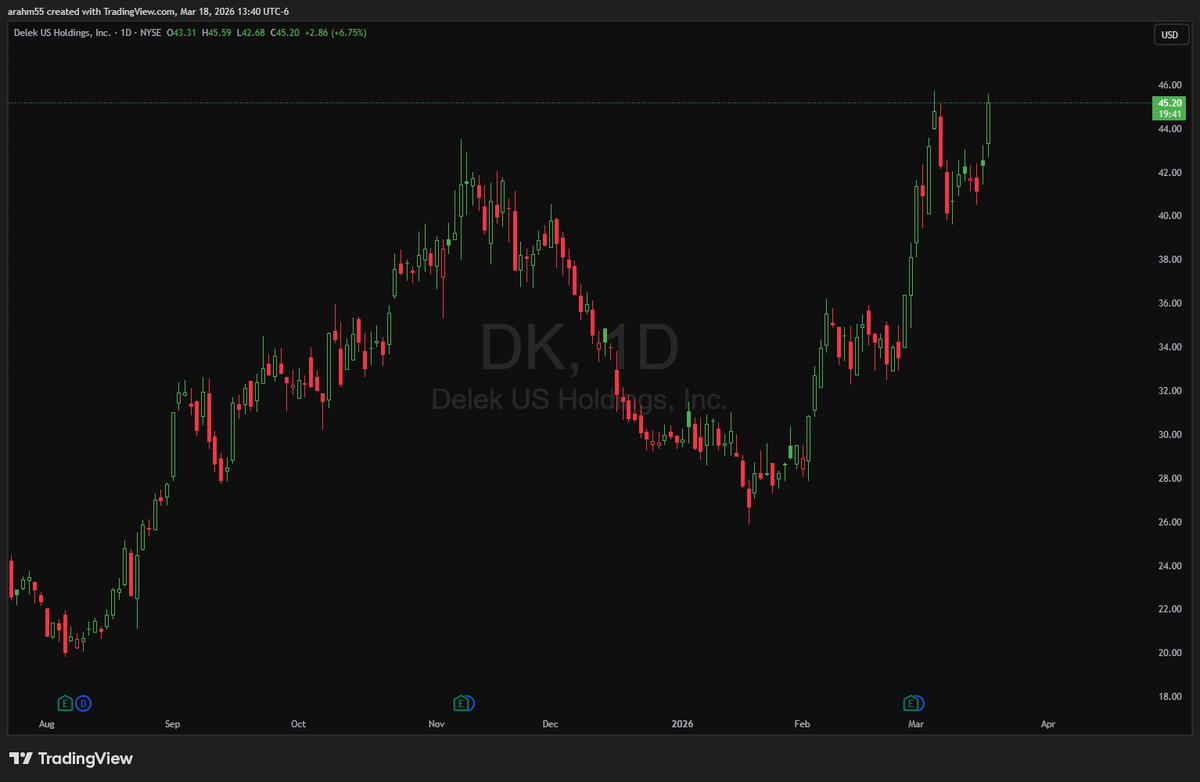The width and height of the screenshot is (1200, 782).
Task: Click the Nov label on time axis
Action: pyautogui.click(x=435, y=723)
